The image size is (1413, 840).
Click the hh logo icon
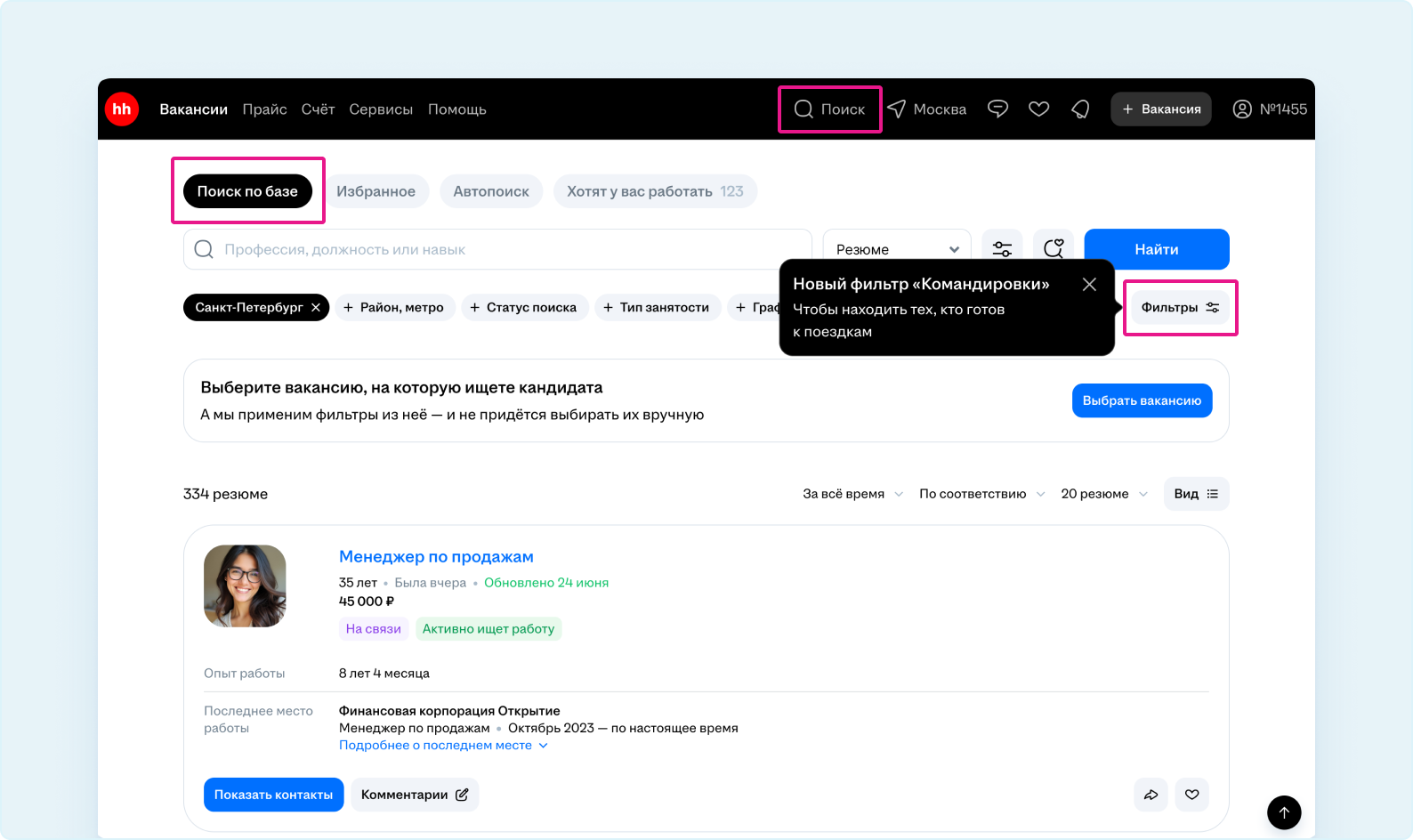coord(122,109)
